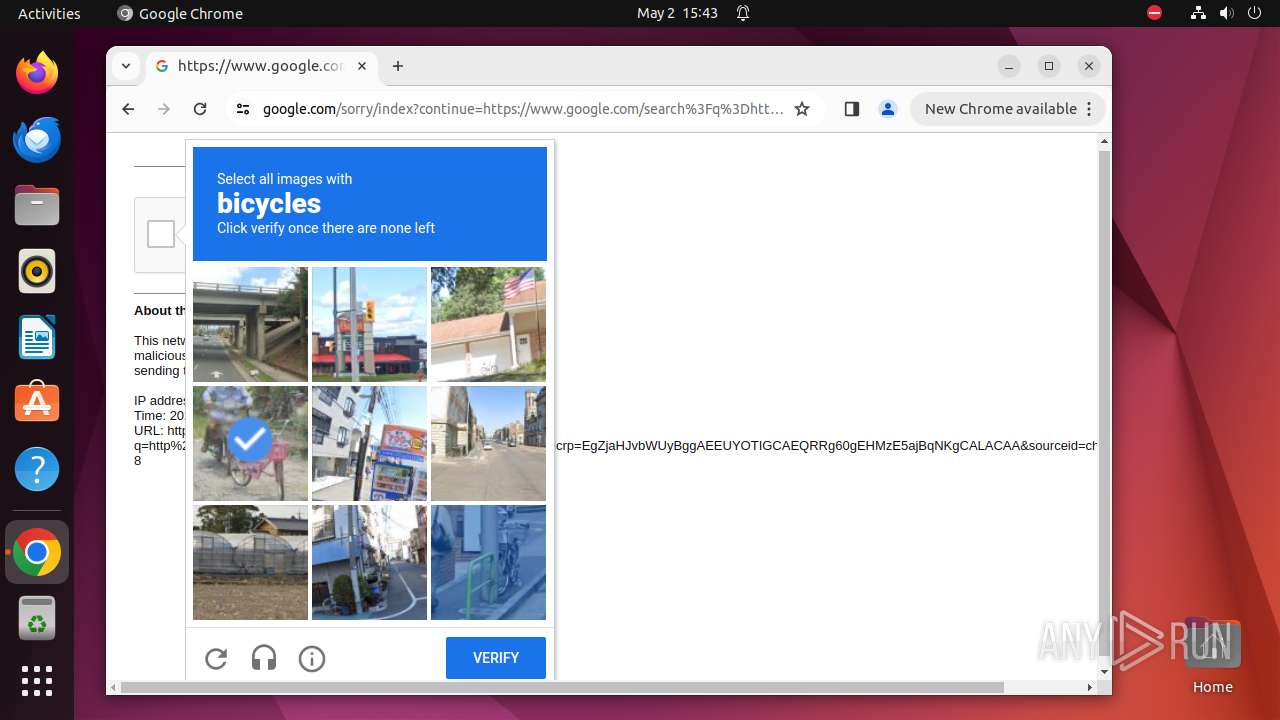1280x720 pixels.
Task: Open the reCAPTCHA help info icon
Action: [x=312, y=658]
